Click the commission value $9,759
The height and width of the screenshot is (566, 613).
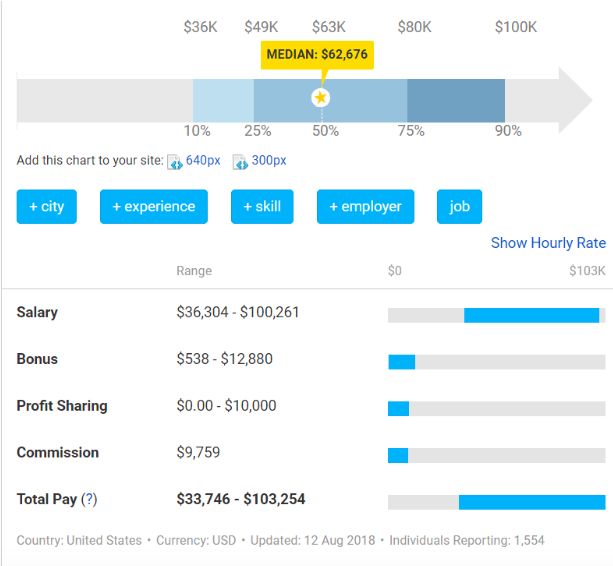(x=198, y=452)
